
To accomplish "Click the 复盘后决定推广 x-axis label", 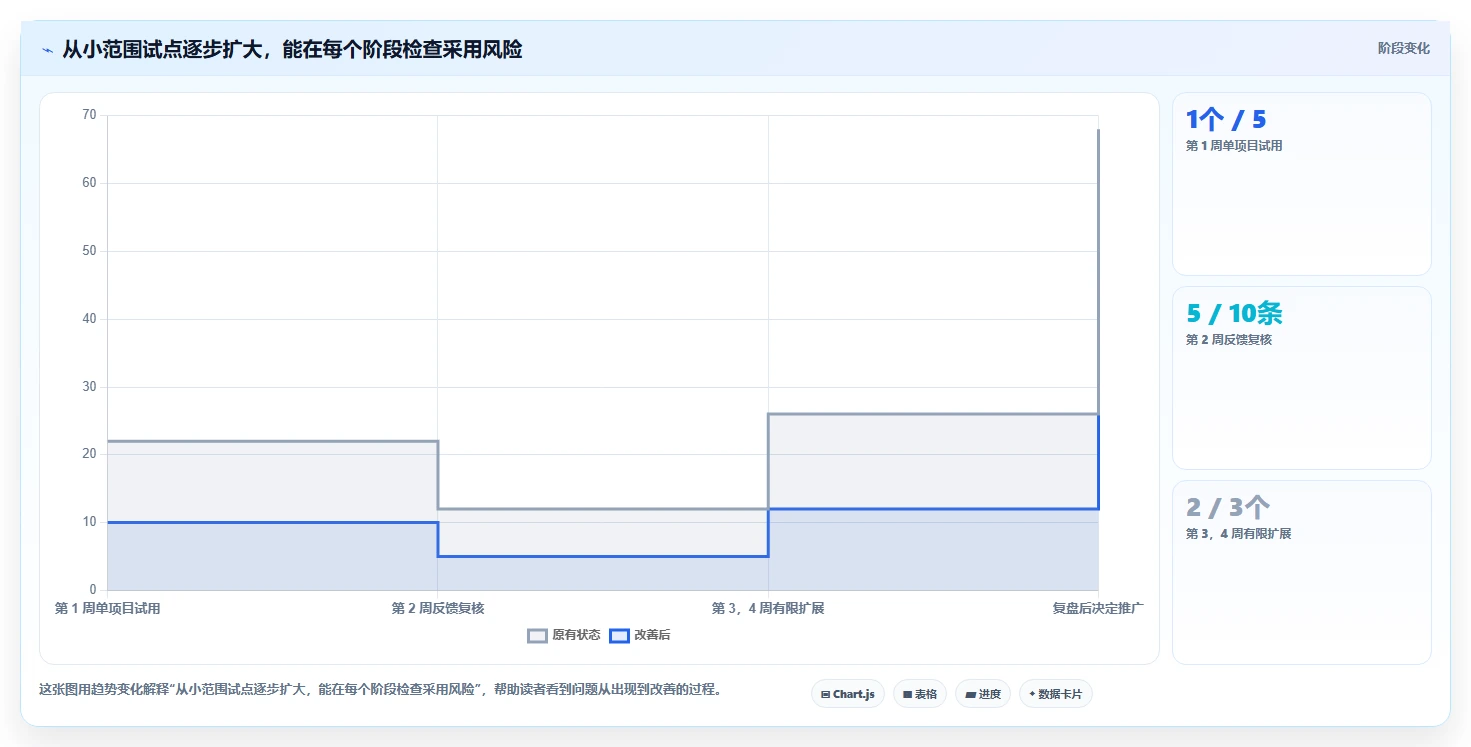I will pyautogui.click(x=1098, y=608).
